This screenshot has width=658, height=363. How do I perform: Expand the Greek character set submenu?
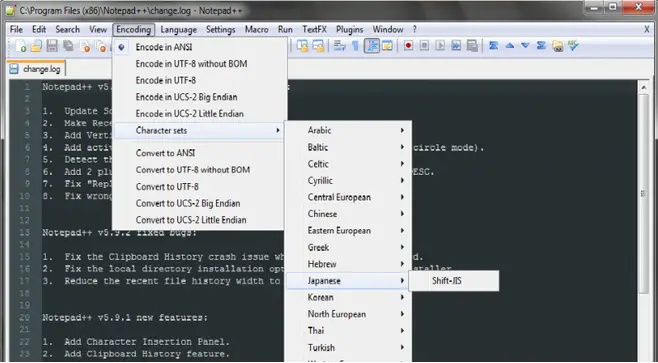(348, 248)
